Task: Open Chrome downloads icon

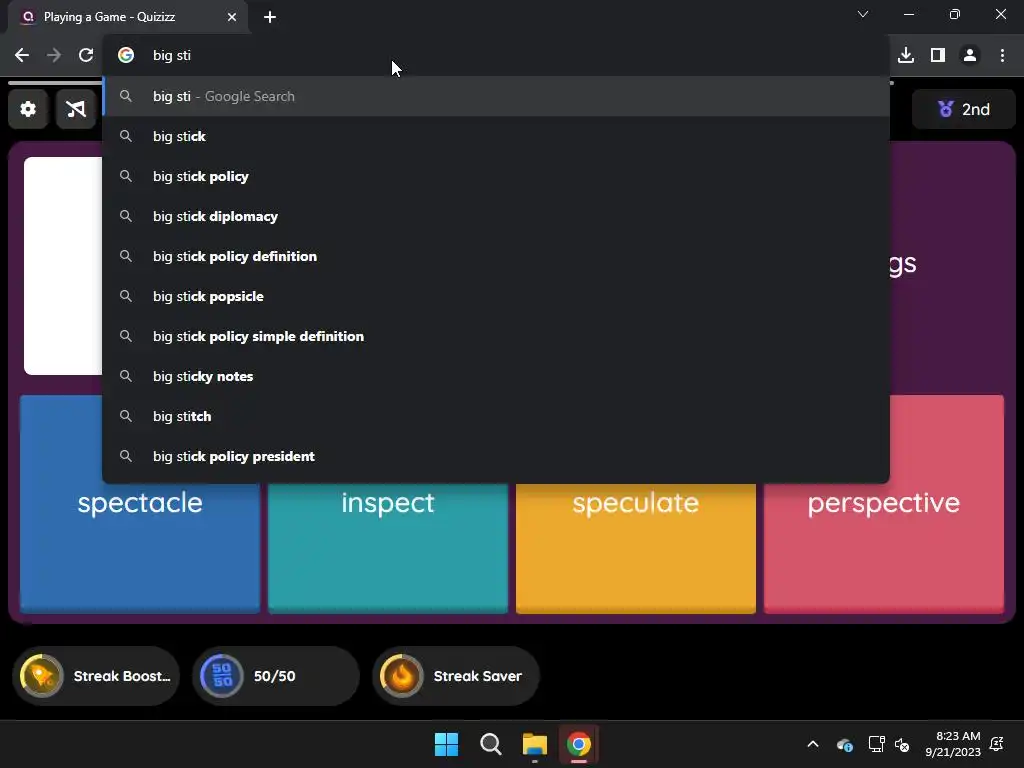Action: tap(906, 56)
